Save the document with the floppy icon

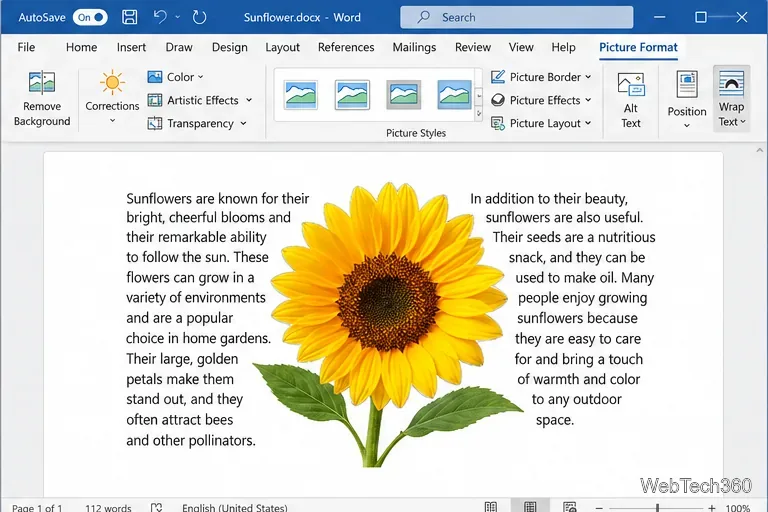click(129, 17)
